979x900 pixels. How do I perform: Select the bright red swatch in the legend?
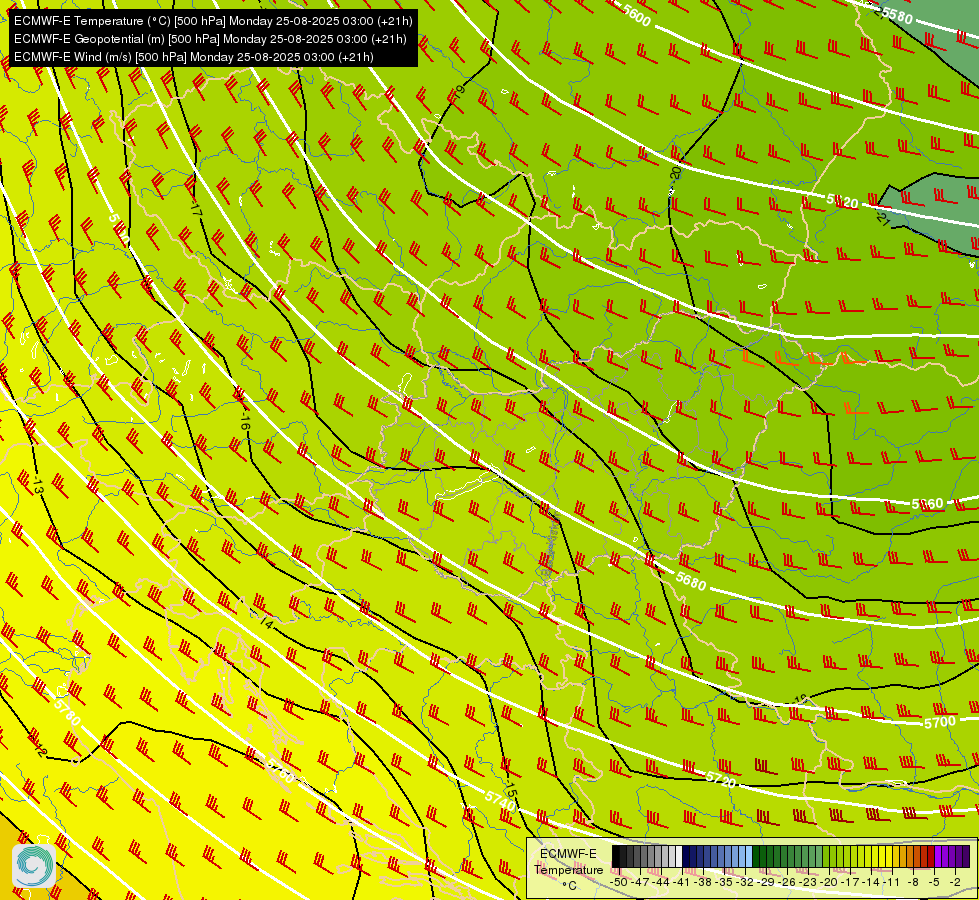point(931,856)
